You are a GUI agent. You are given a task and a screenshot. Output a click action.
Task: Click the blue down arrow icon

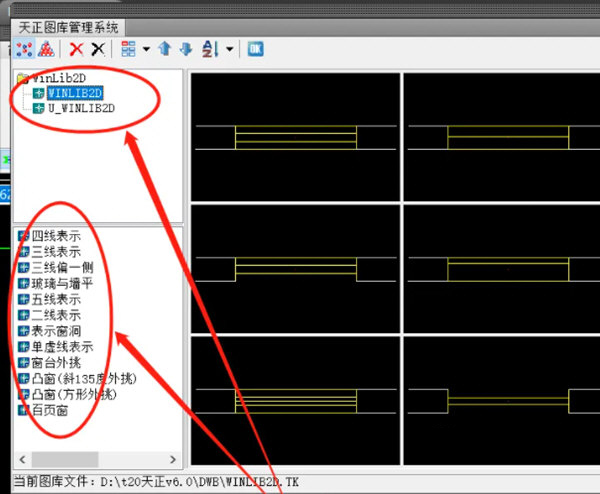186,49
